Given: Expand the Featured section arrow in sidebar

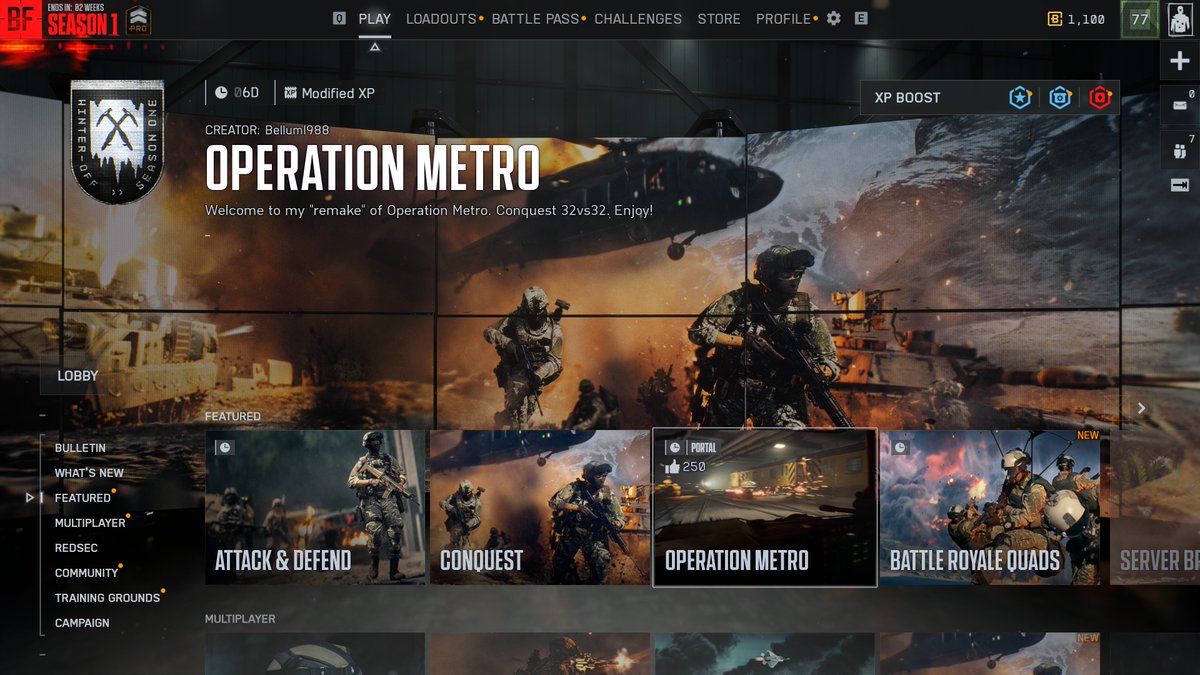Looking at the screenshot, I should point(29,497).
